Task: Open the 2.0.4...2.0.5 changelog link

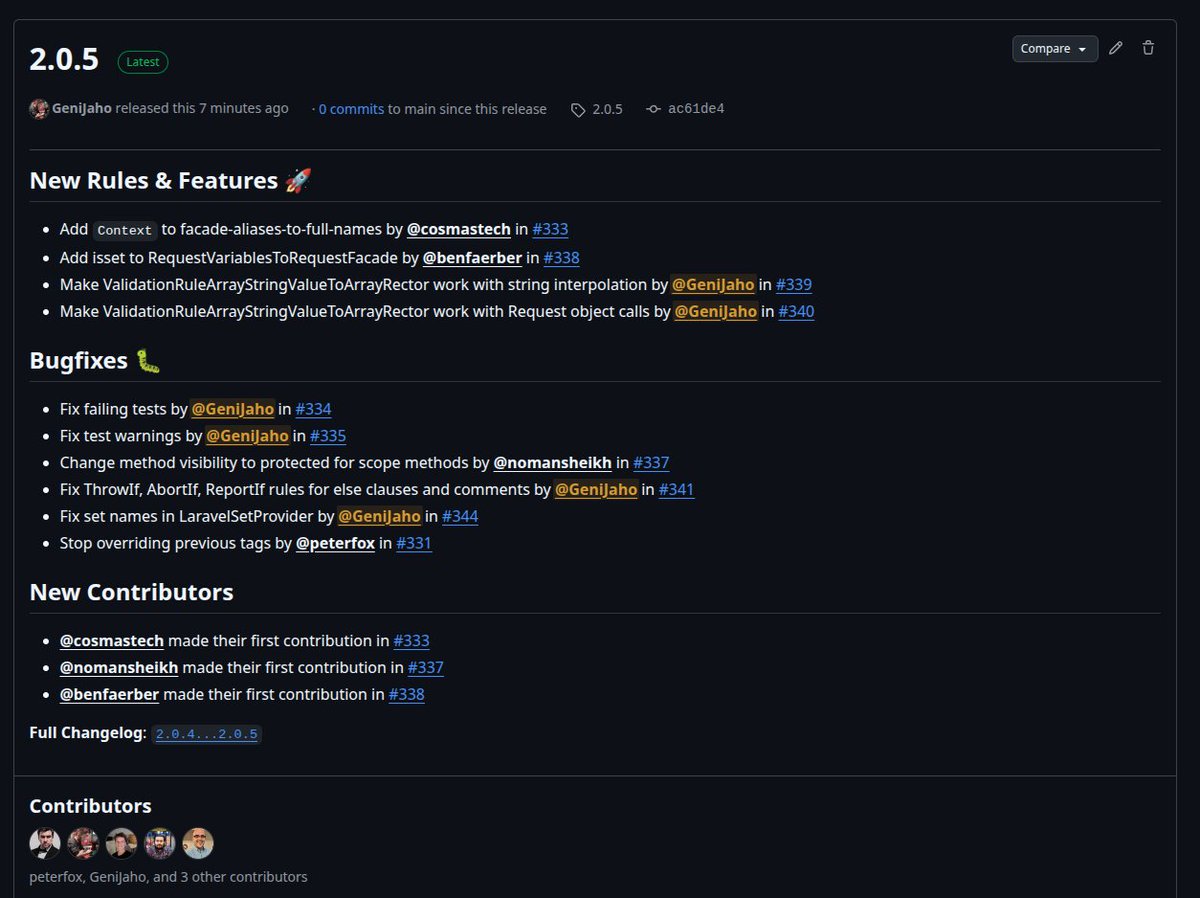Action: click(x=207, y=734)
